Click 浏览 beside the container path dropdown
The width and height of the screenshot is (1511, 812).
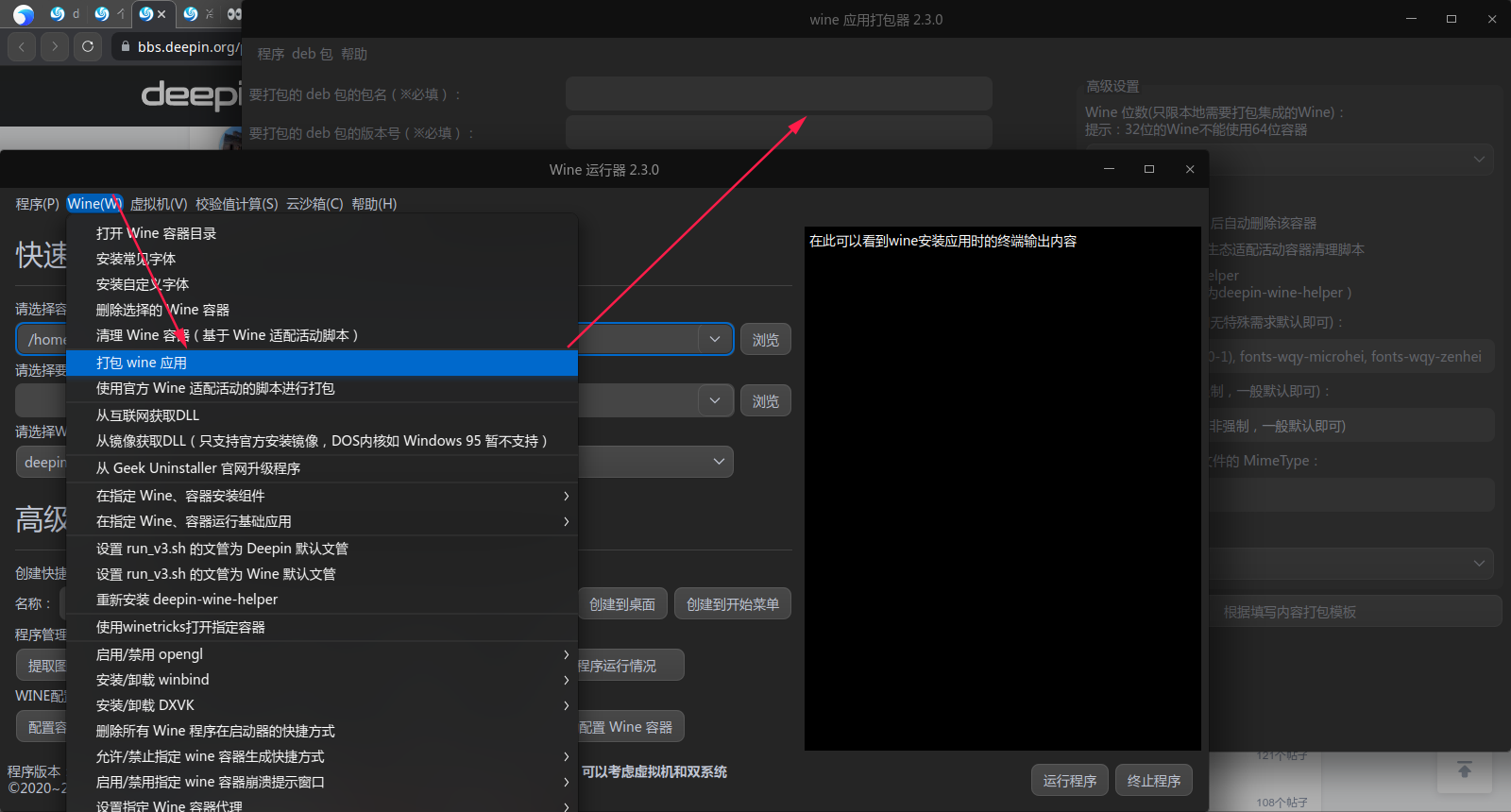click(x=766, y=340)
